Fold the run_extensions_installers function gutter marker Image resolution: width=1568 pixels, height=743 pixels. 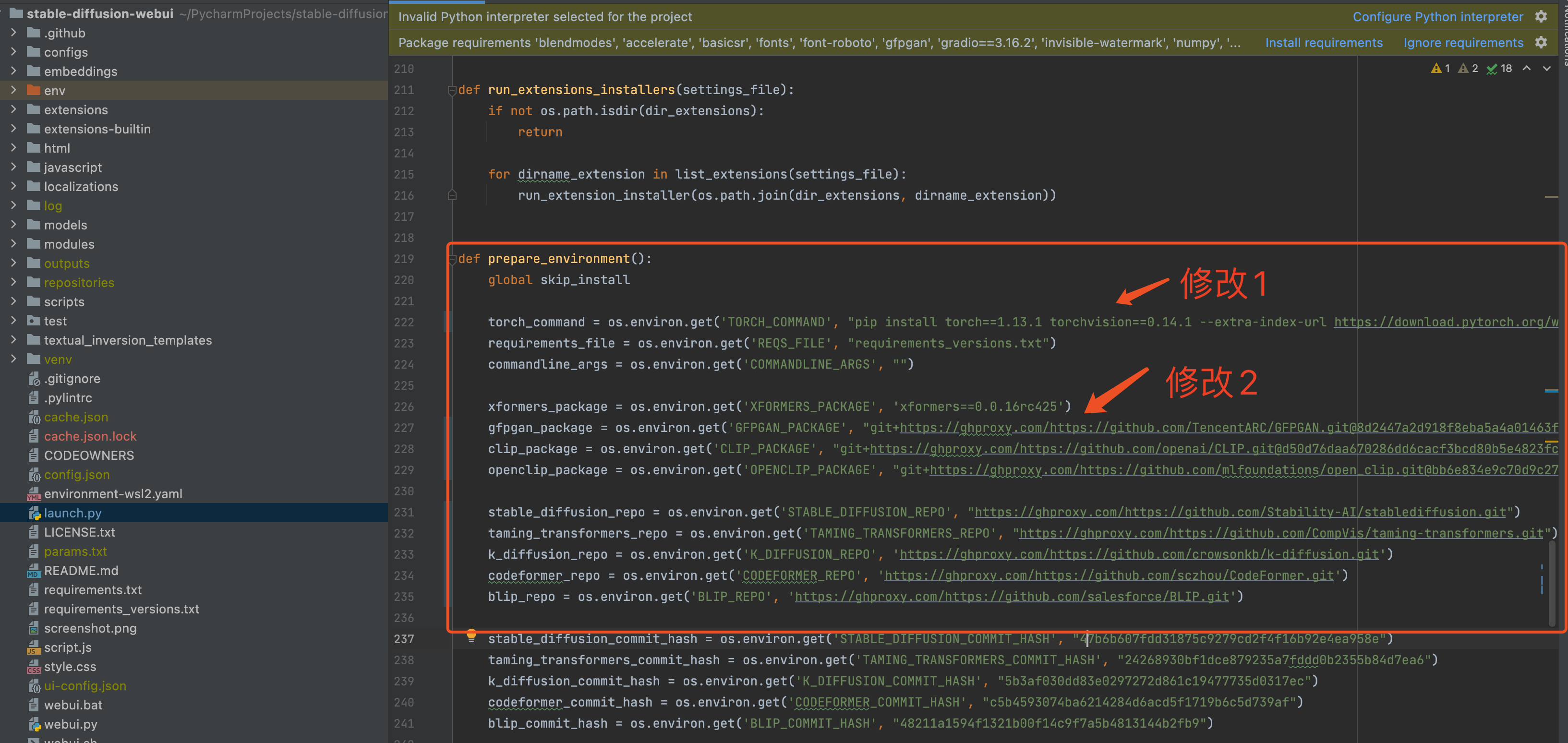[x=452, y=91]
